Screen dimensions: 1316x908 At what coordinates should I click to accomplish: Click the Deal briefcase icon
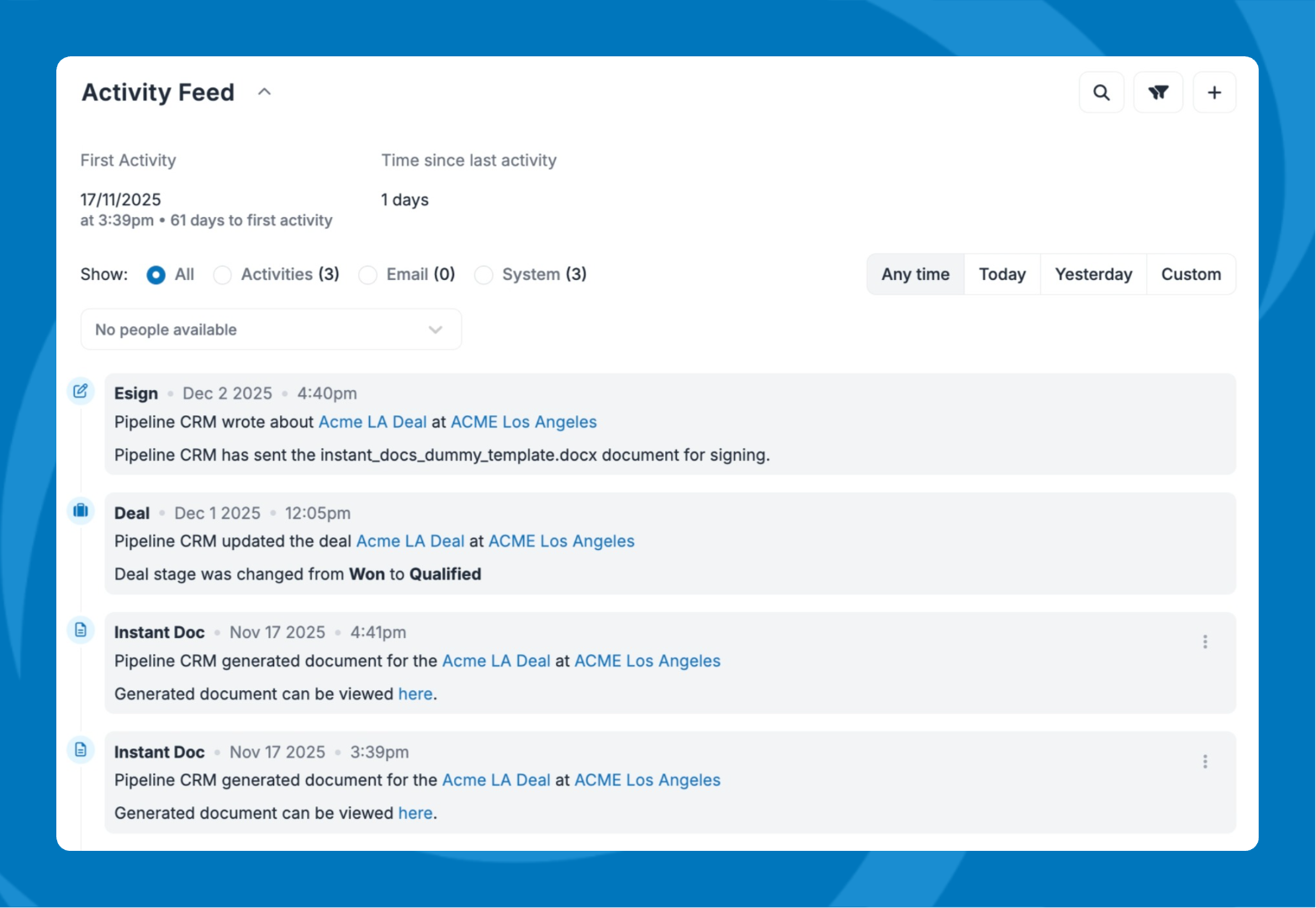coord(81,510)
